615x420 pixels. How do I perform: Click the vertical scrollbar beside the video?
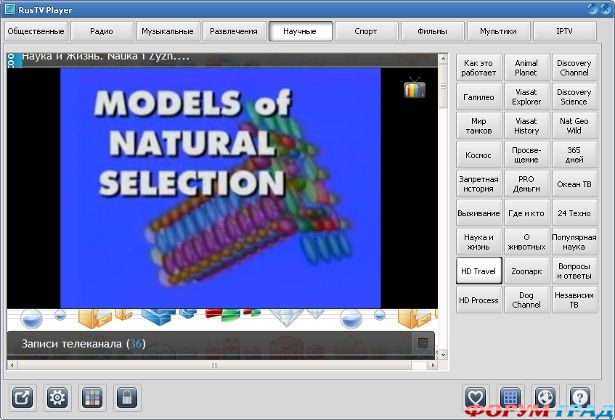[x=444, y=180]
